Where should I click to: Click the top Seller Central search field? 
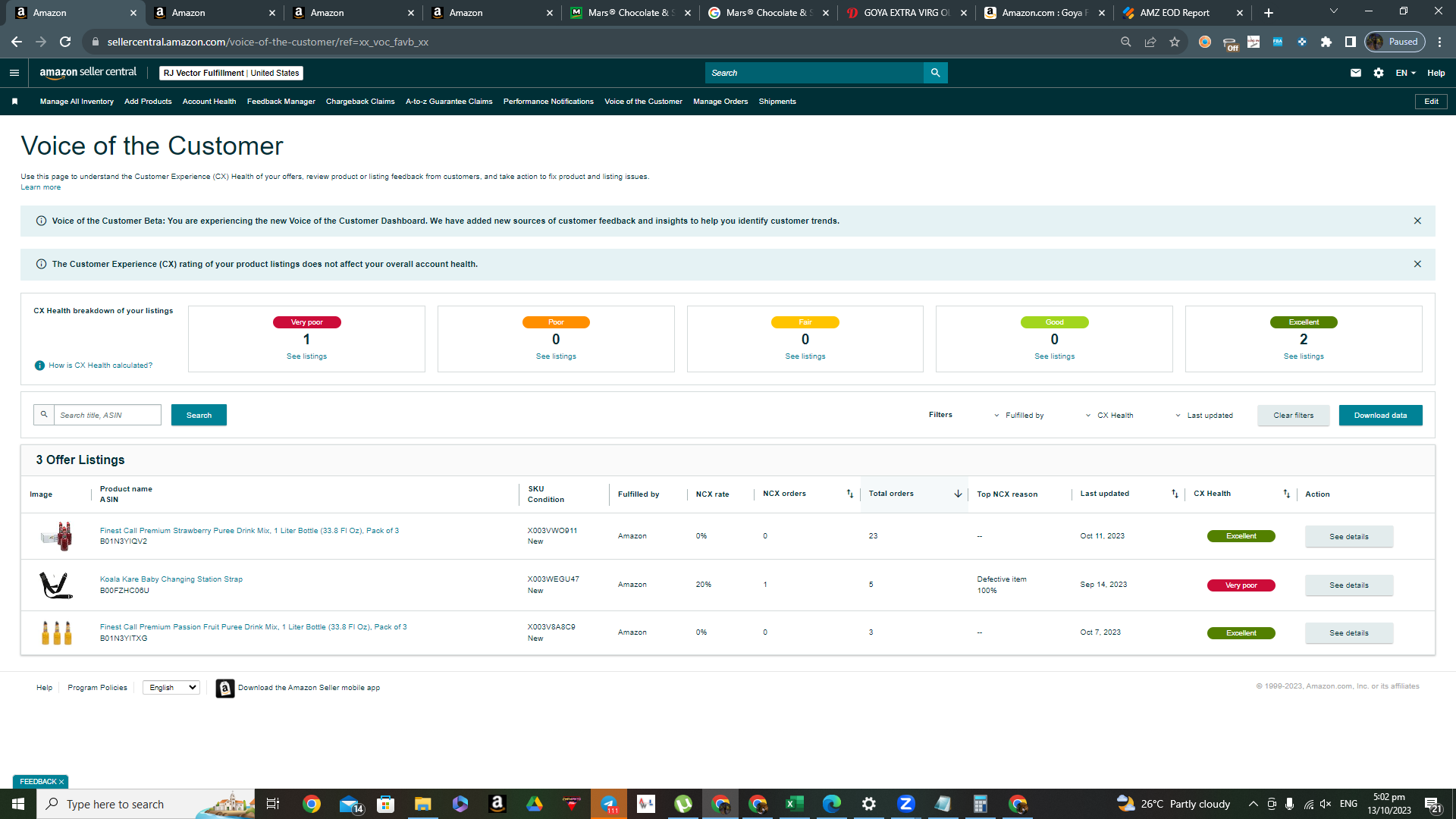(814, 73)
